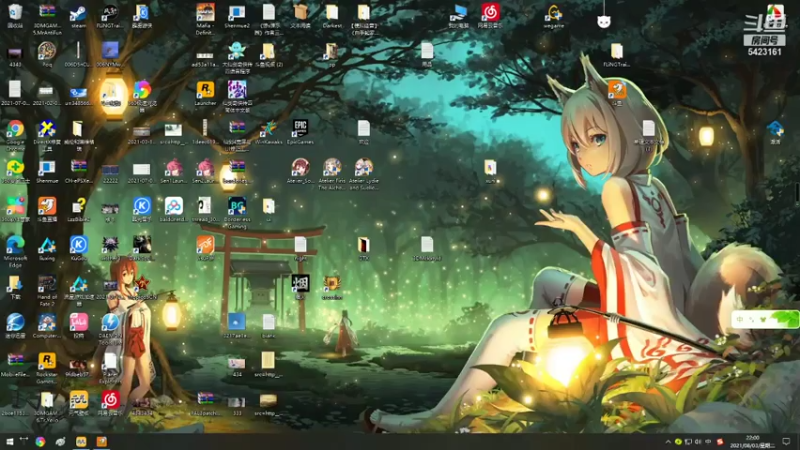Open the Mafia Definitive Edition shortcut
The width and height of the screenshot is (800, 450).
pos(205,19)
